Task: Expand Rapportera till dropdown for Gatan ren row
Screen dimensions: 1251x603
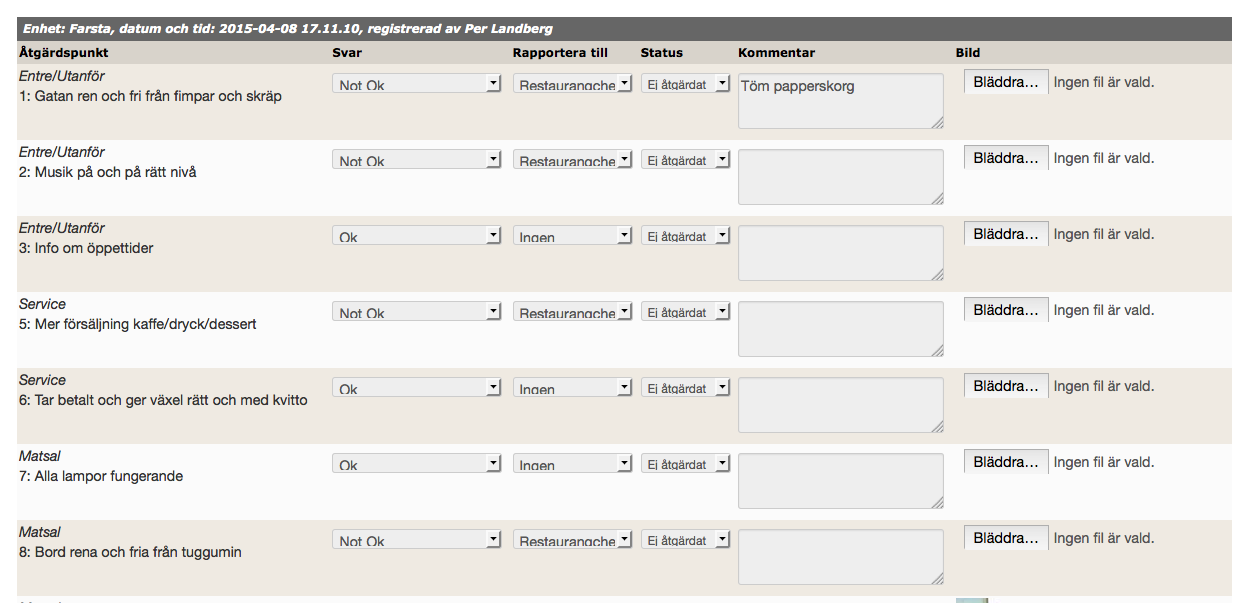Action: [573, 85]
